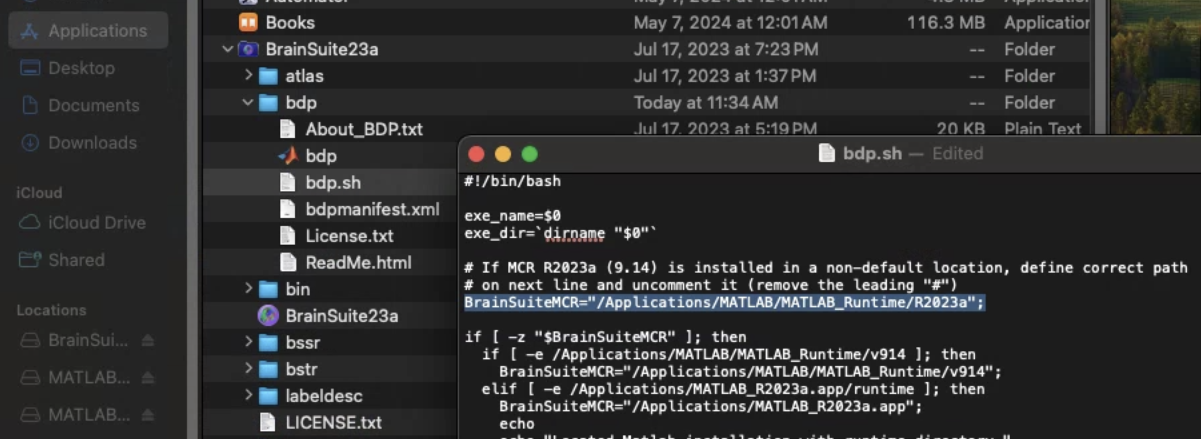The height and width of the screenshot is (439, 1201).
Task: Go to Downloads in the sidebar
Action: pos(92,143)
